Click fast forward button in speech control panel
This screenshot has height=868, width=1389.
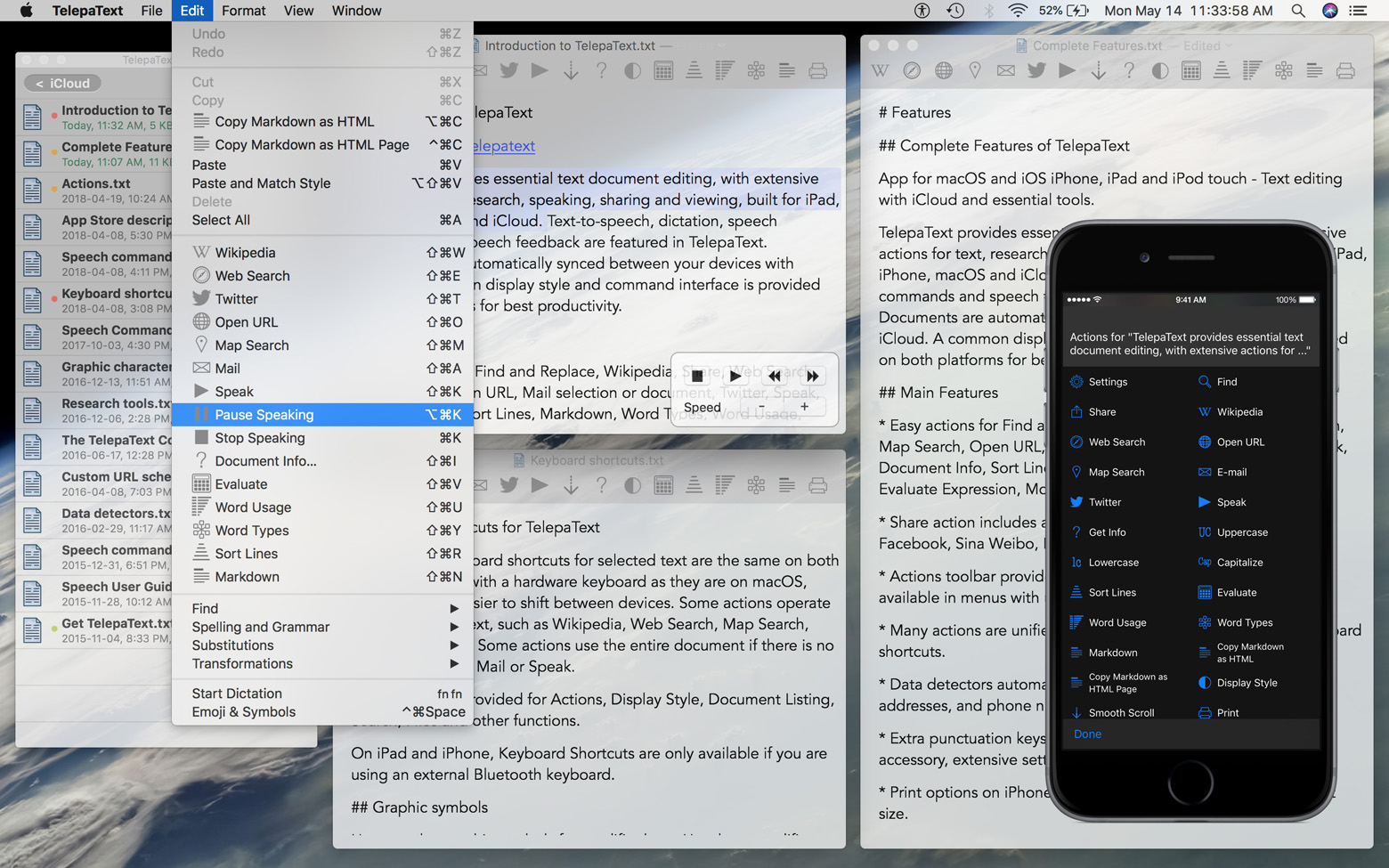click(812, 376)
